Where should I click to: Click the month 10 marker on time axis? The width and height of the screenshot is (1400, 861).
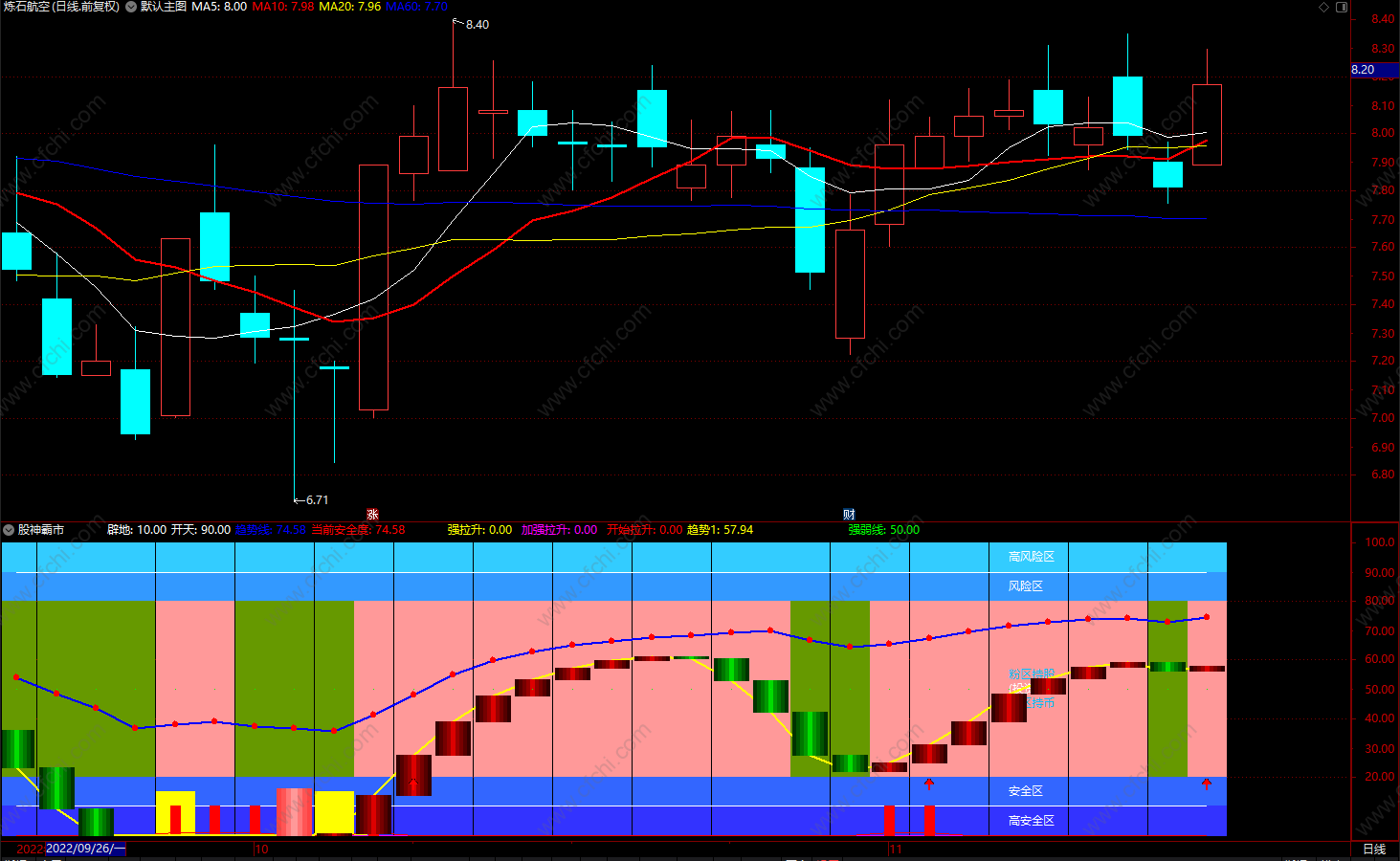click(261, 849)
